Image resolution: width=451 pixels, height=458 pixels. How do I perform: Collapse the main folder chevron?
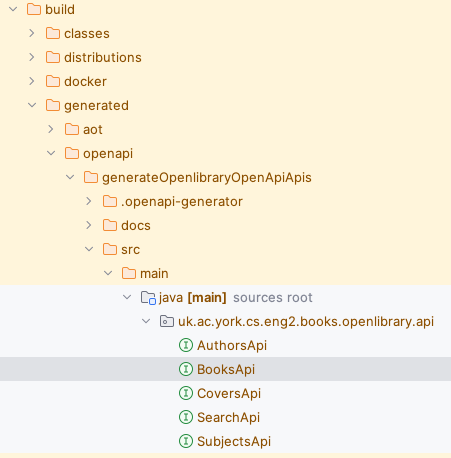pyautogui.click(x=108, y=273)
